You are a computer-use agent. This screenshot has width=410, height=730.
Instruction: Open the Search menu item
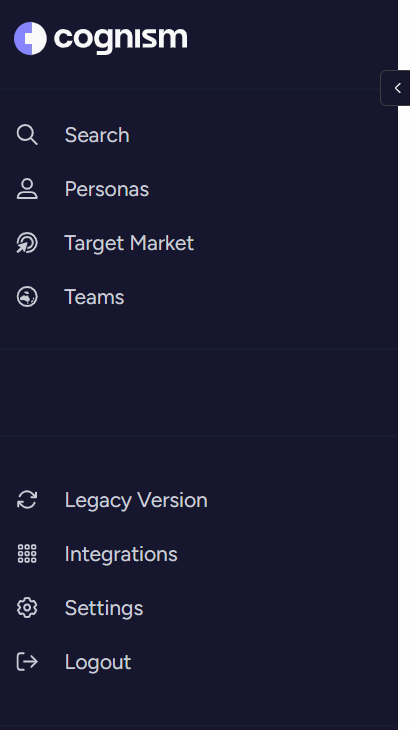pyautogui.click(x=97, y=135)
